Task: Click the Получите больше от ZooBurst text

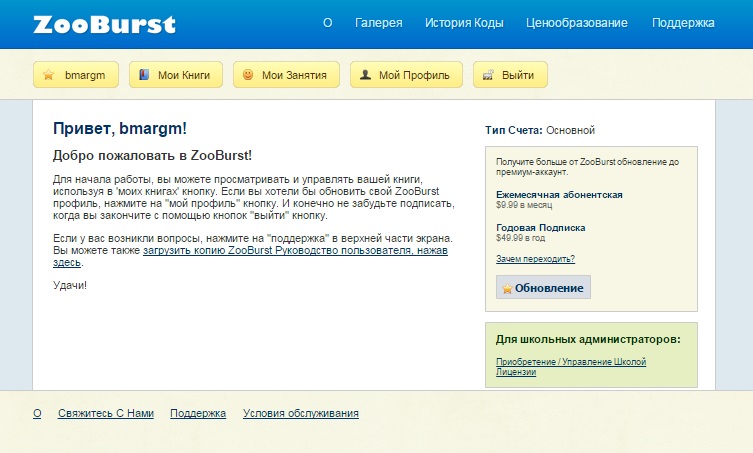Action: pos(587,167)
